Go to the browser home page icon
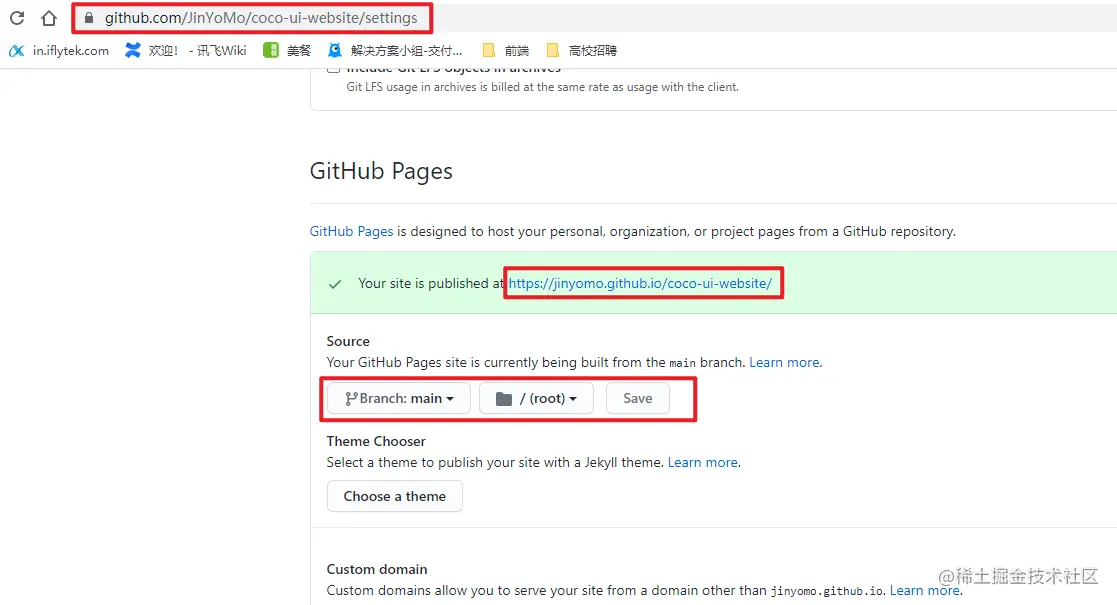1117x605 pixels. [48, 18]
